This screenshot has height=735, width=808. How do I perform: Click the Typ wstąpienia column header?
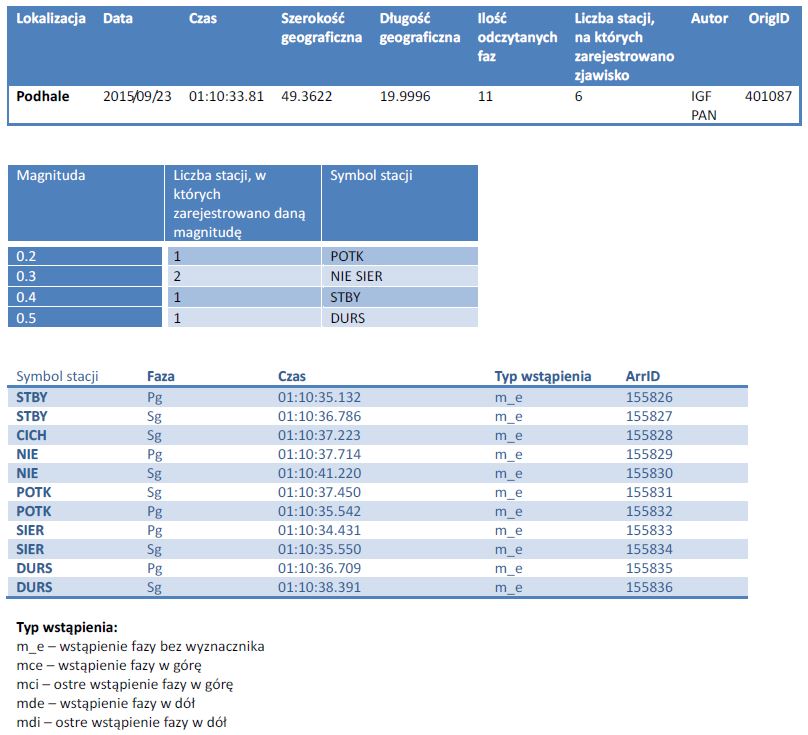click(x=543, y=376)
